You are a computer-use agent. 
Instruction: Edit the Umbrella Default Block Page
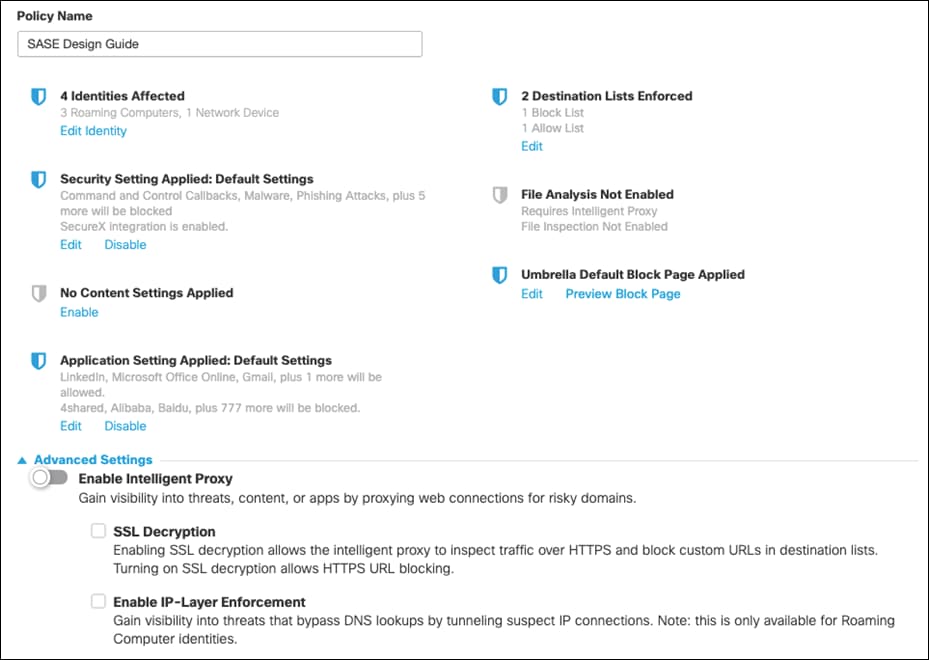click(x=531, y=294)
